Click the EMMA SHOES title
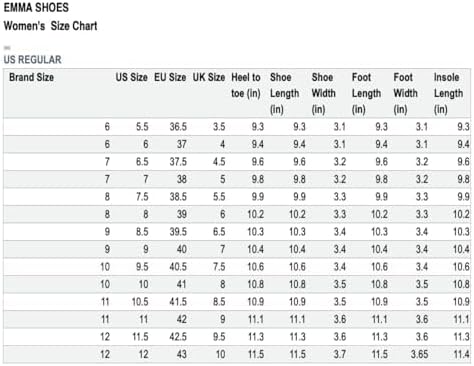Image resolution: width=474 pixels, height=366 pixels. pos(36,8)
